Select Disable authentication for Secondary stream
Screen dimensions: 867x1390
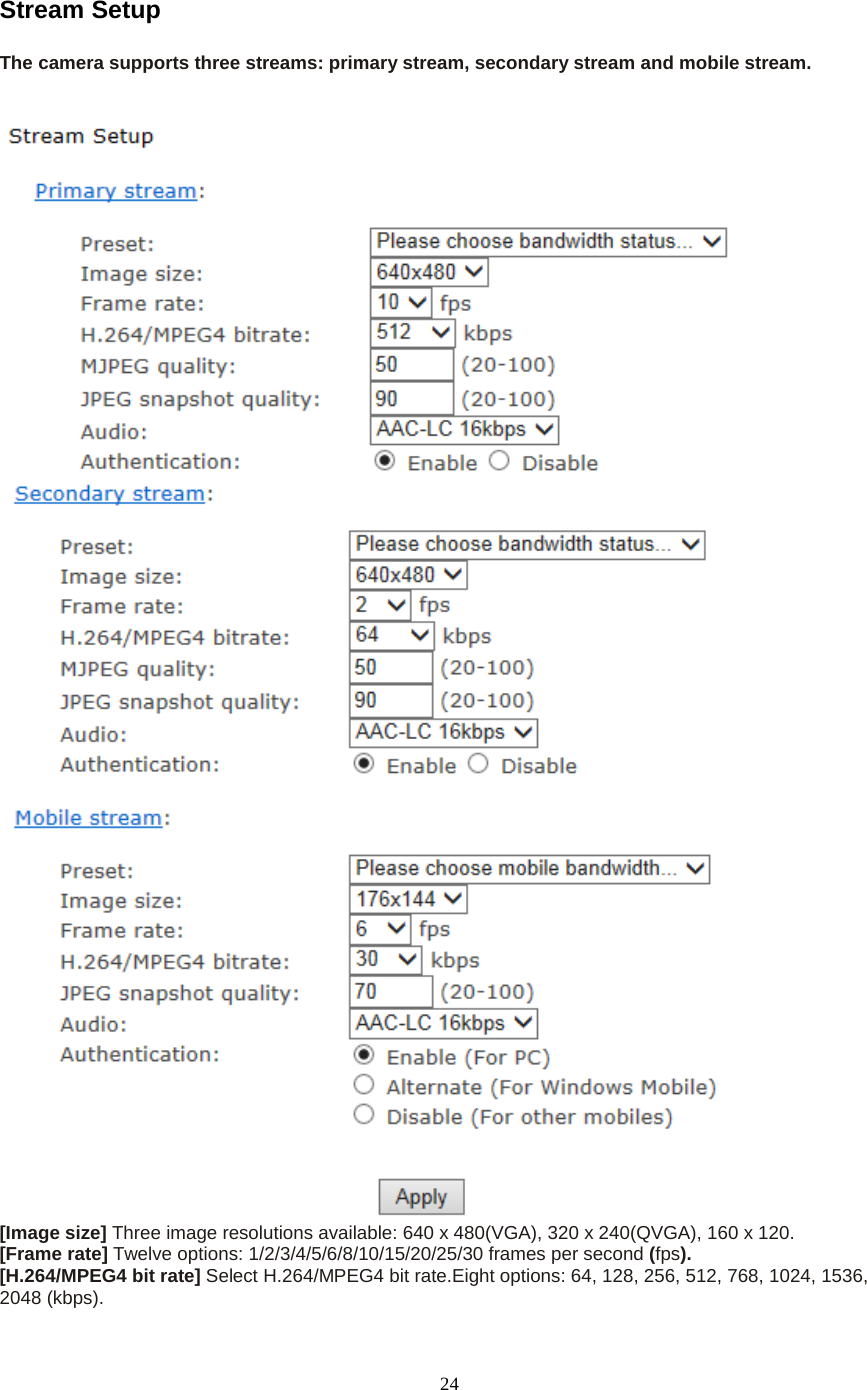(x=479, y=764)
